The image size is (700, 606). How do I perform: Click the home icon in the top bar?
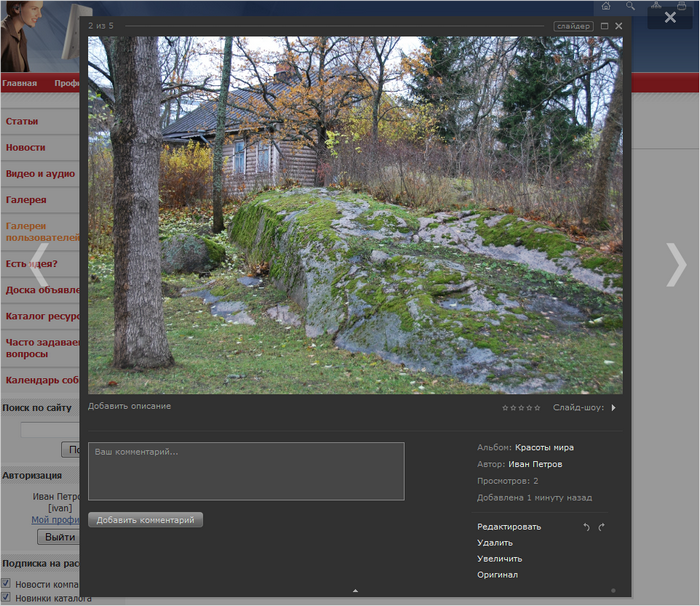pyautogui.click(x=605, y=6)
